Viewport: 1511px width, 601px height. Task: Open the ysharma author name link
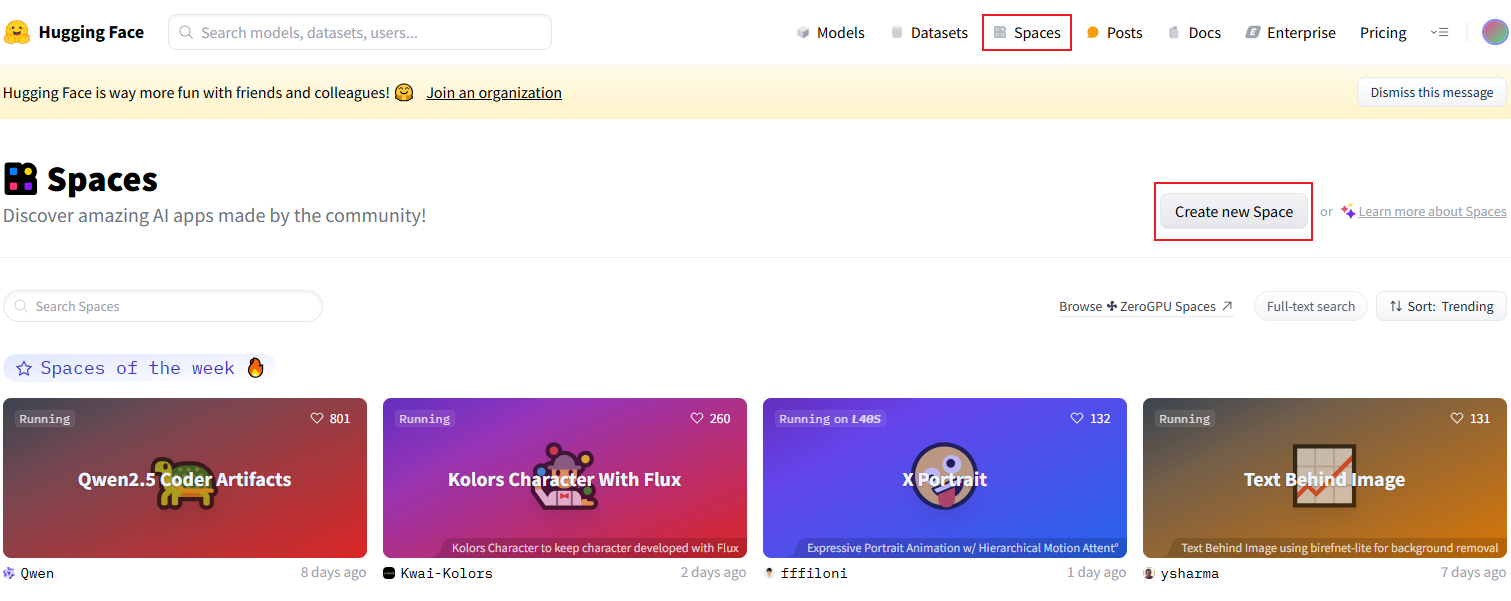tap(1189, 573)
